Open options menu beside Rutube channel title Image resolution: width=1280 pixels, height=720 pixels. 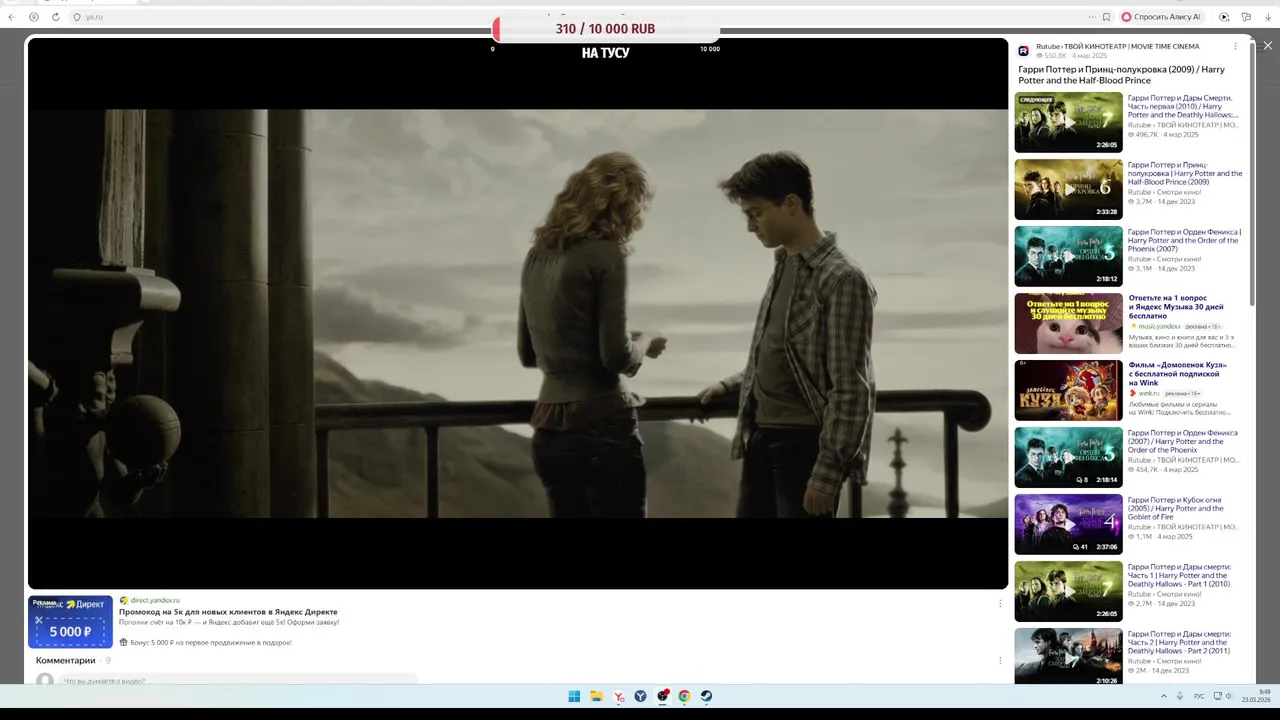point(1235,46)
